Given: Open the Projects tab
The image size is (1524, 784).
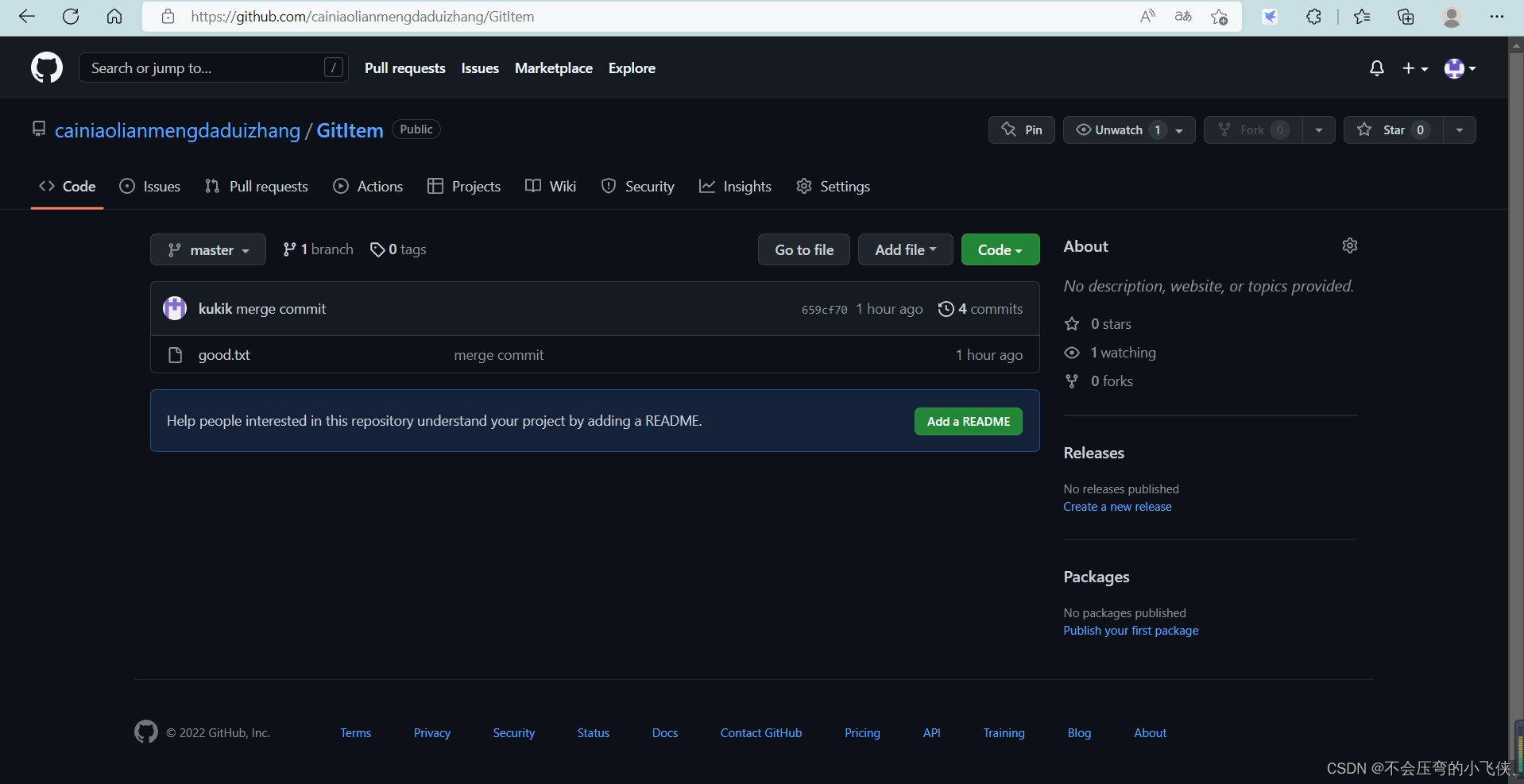Looking at the screenshot, I should tap(464, 186).
